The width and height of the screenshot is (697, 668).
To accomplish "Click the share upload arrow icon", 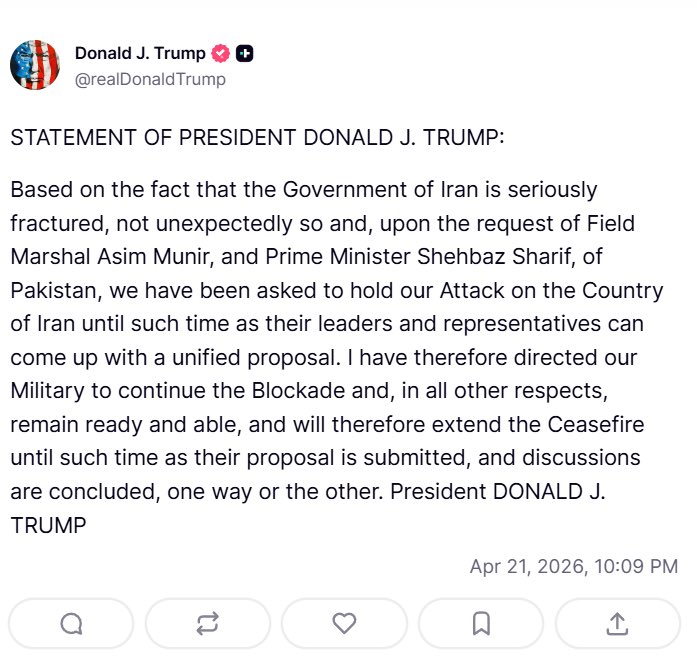I will pyautogui.click(x=617, y=623).
